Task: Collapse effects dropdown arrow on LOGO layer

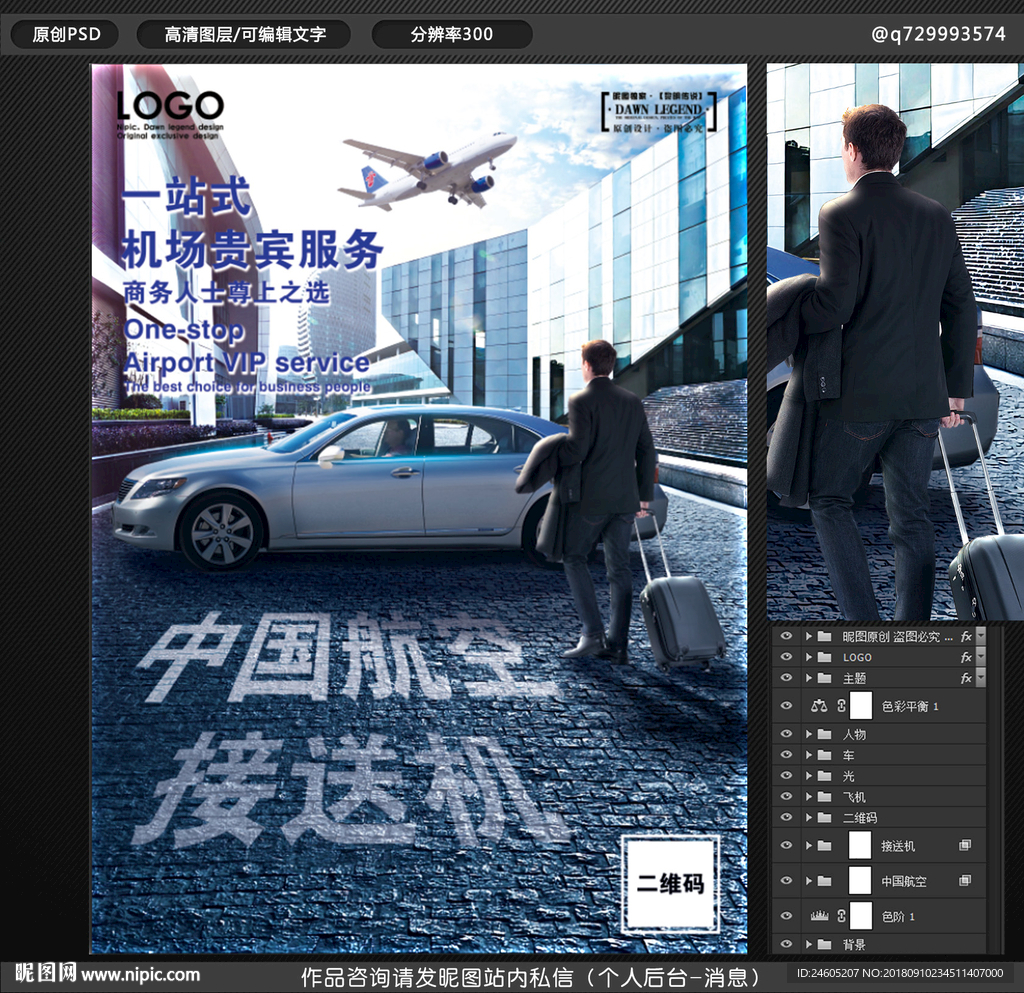Action: 981,657
